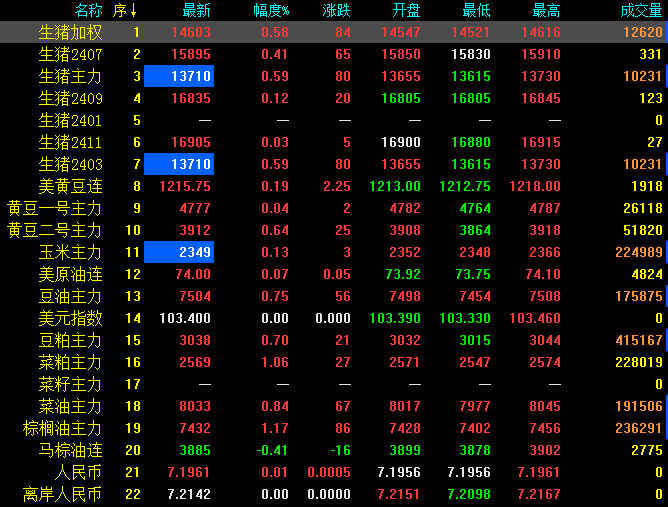Sort by the 最新 column header
Viewport: 668px width, 507px height.
tap(196, 11)
